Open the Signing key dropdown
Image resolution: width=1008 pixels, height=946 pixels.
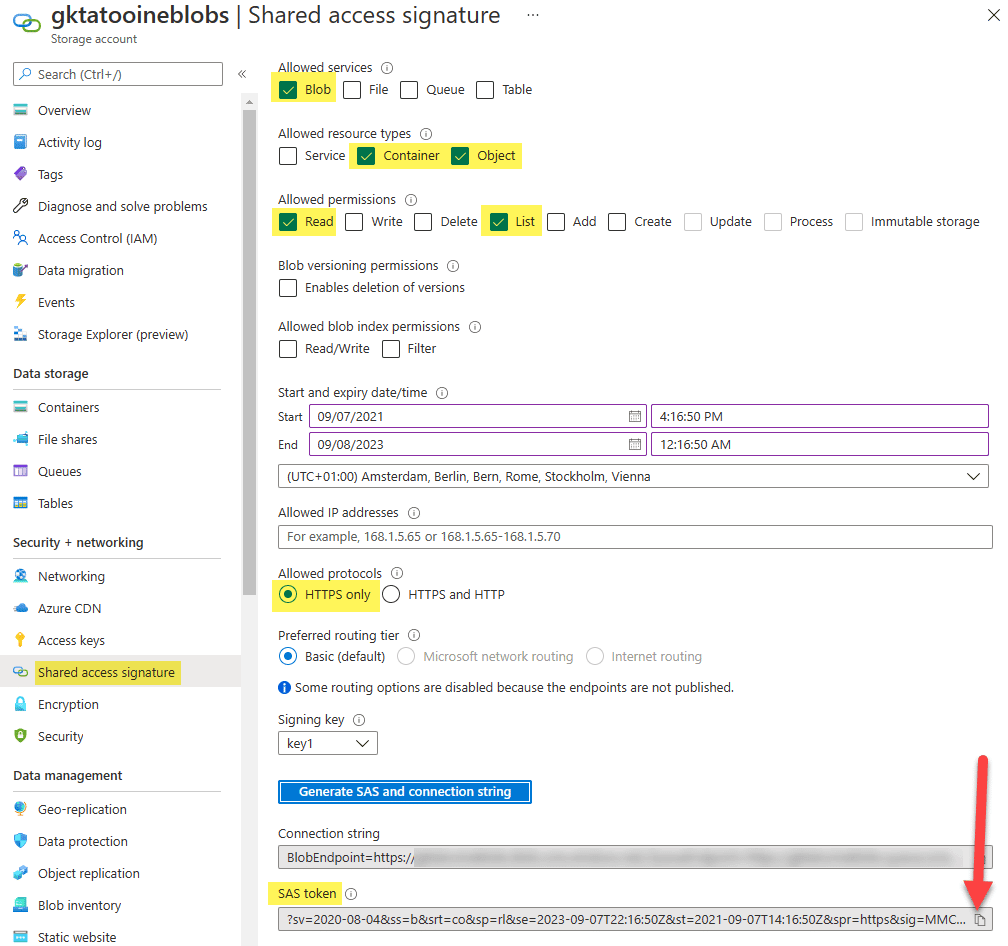pos(328,743)
